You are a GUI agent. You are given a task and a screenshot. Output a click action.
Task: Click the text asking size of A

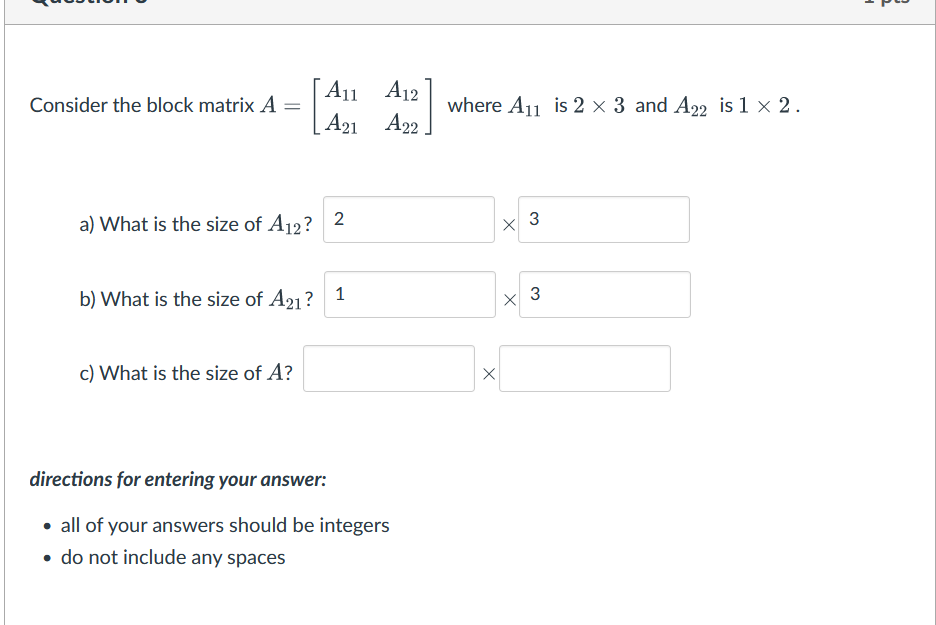pyautogui.click(x=185, y=372)
